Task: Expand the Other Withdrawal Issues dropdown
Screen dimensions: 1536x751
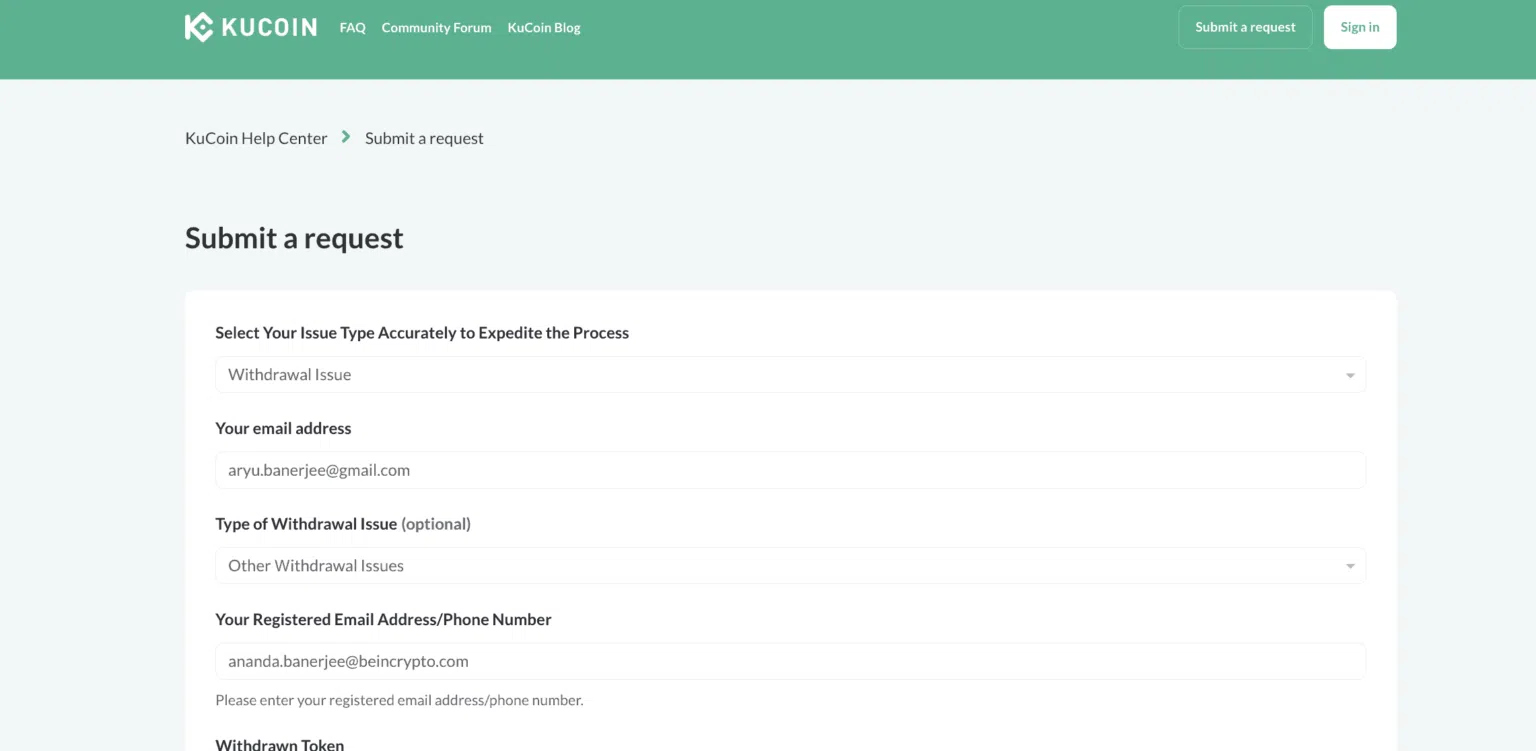Action: pyautogui.click(x=790, y=566)
